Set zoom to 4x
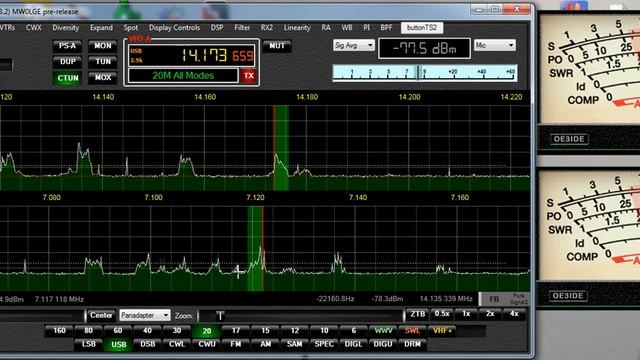The width and height of the screenshot is (640, 360). click(x=514, y=314)
